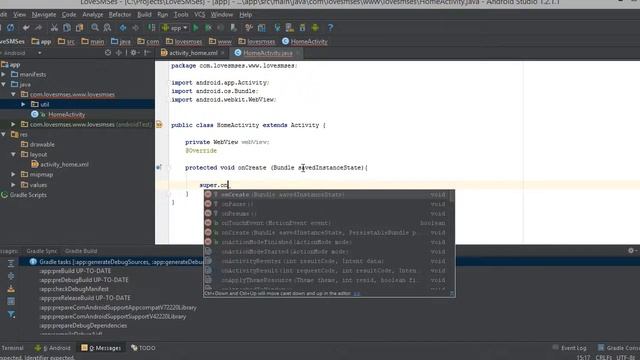Open the Tools menu
The image size is (640, 360).
181,15
